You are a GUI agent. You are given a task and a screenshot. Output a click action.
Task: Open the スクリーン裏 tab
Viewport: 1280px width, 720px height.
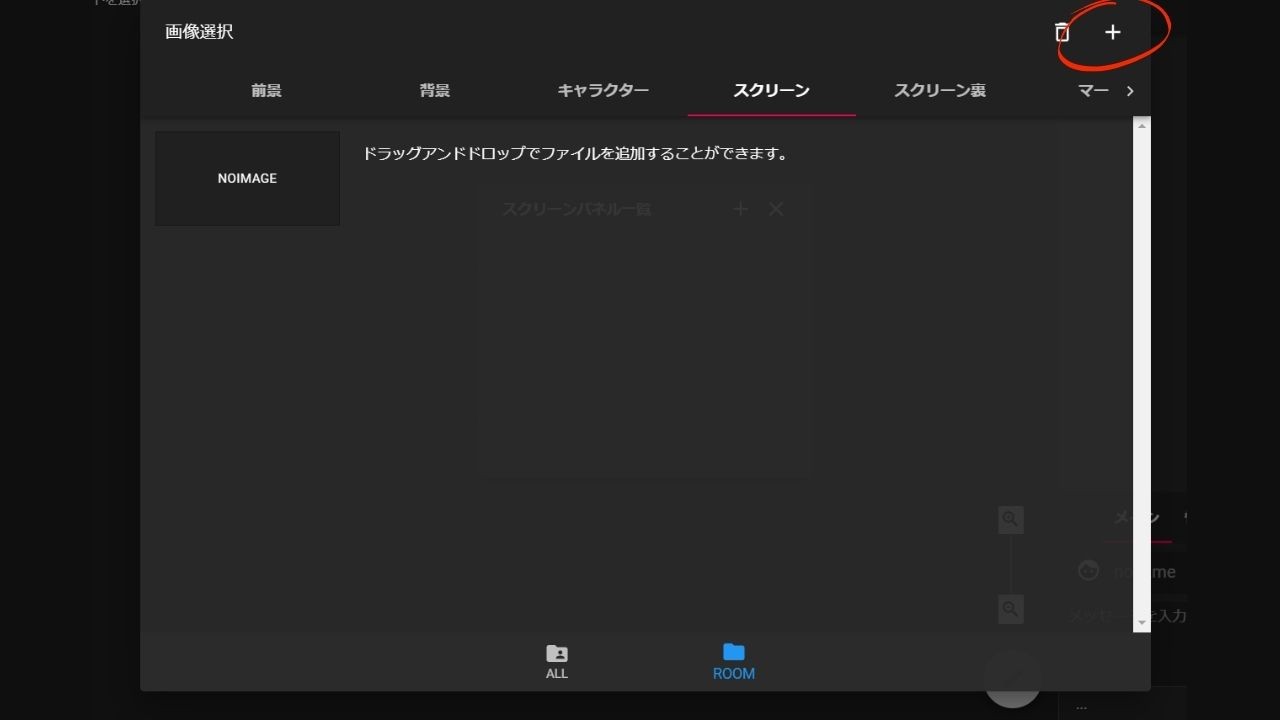coord(940,90)
